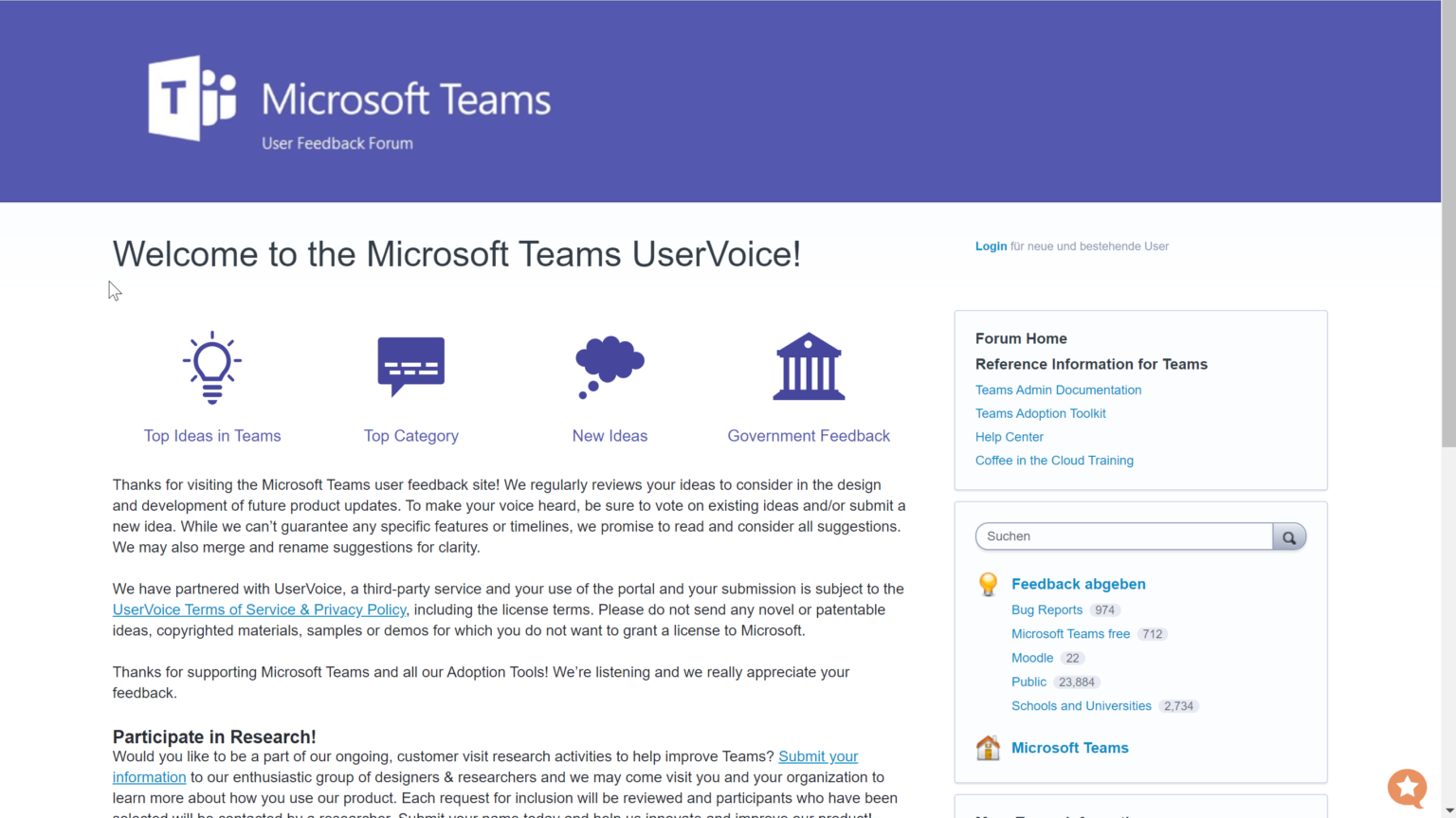Open Teams Admin Documentation

pyautogui.click(x=1058, y=390)
